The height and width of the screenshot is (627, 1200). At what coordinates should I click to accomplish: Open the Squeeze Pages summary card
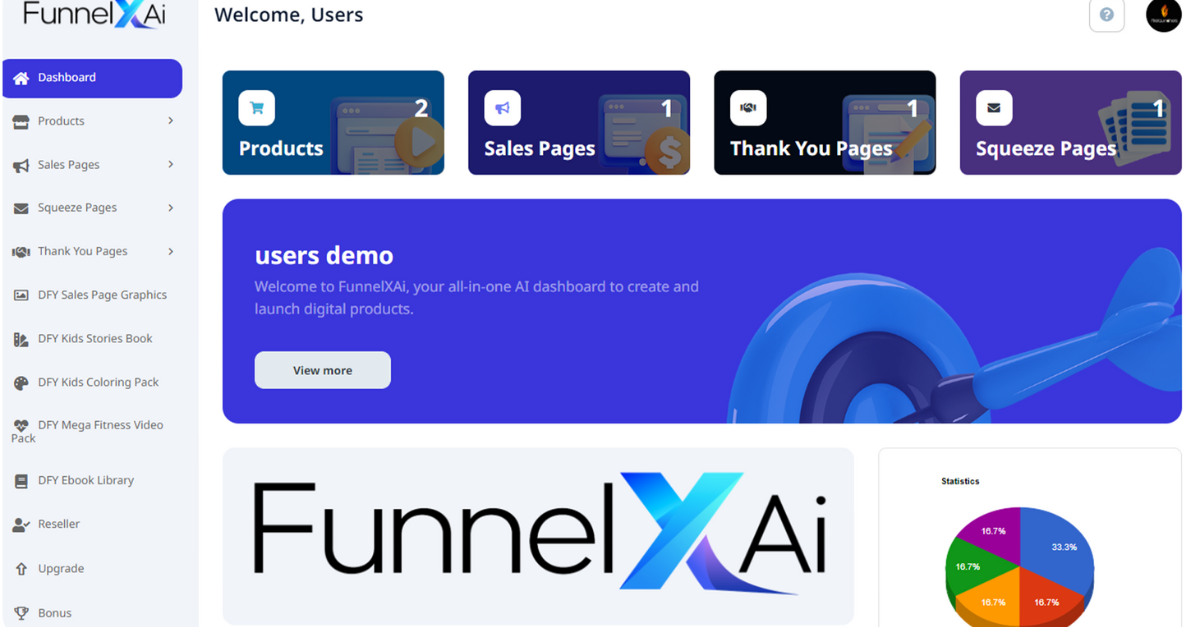pos(1071,123)
